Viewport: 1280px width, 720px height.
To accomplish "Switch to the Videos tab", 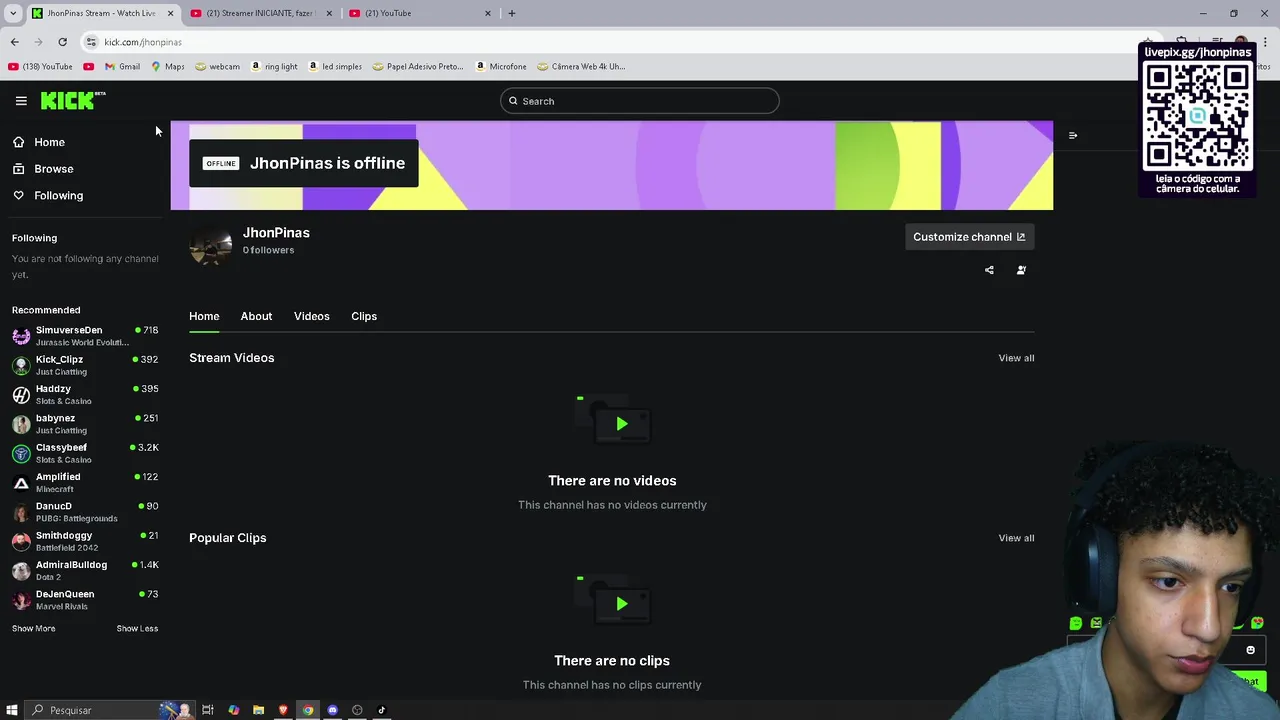I will [311, 316].
